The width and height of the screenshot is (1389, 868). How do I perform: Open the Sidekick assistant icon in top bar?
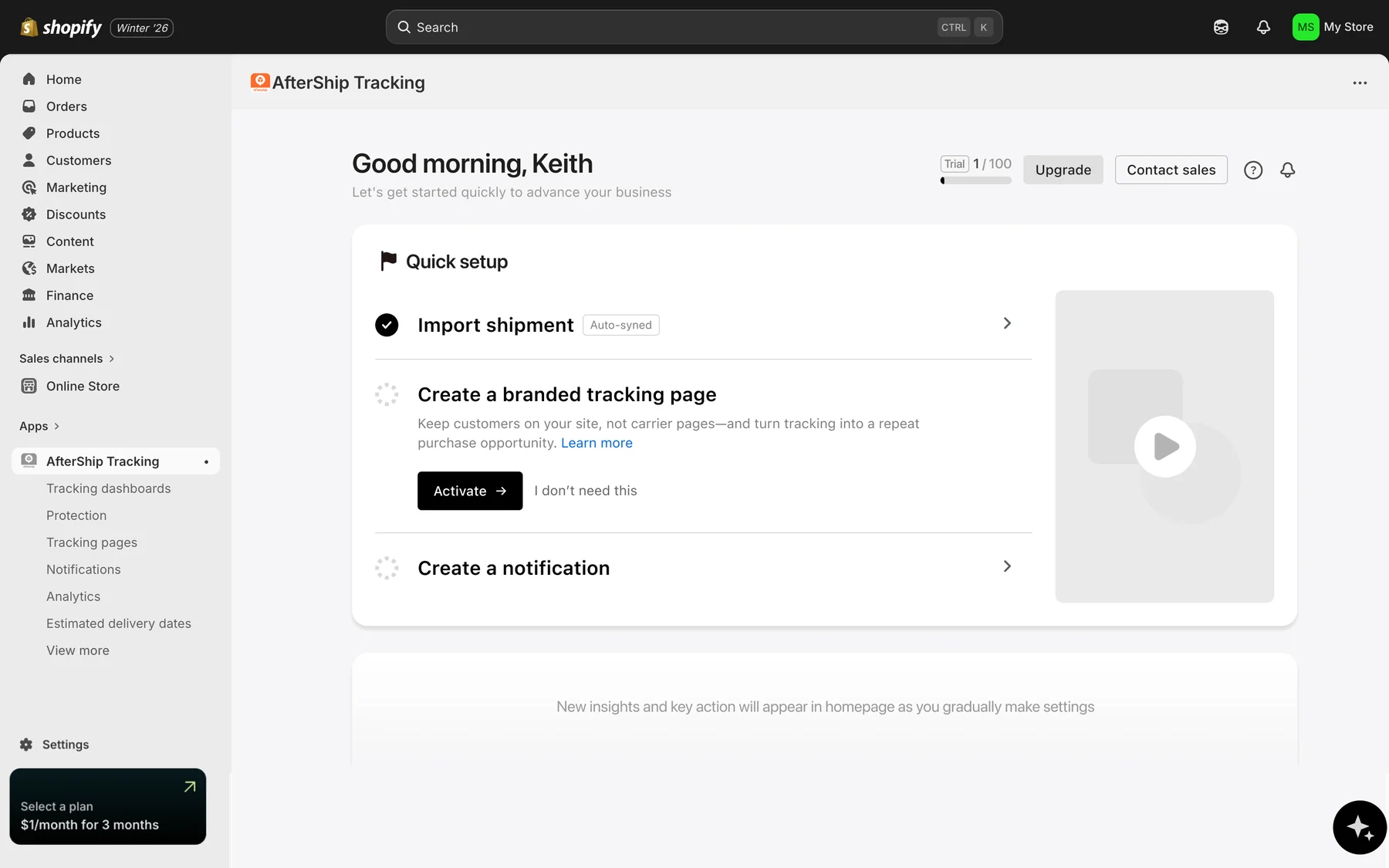(x=1221, y=27)
